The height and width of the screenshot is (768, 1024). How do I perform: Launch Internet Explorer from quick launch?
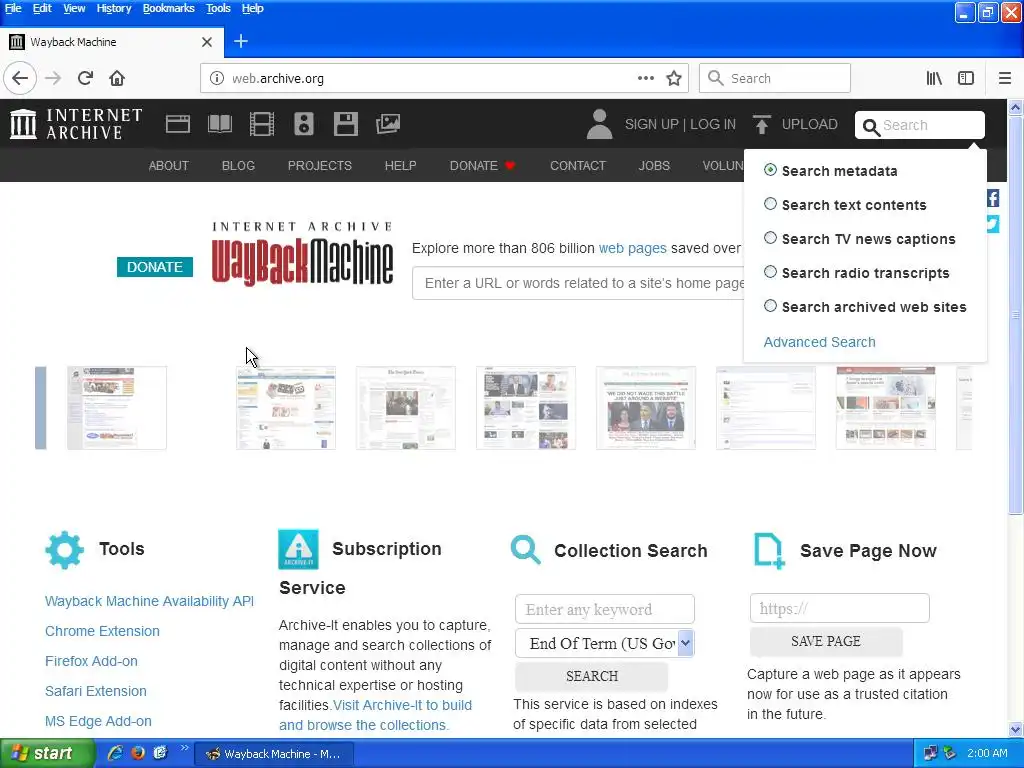[x=115, y=753]
